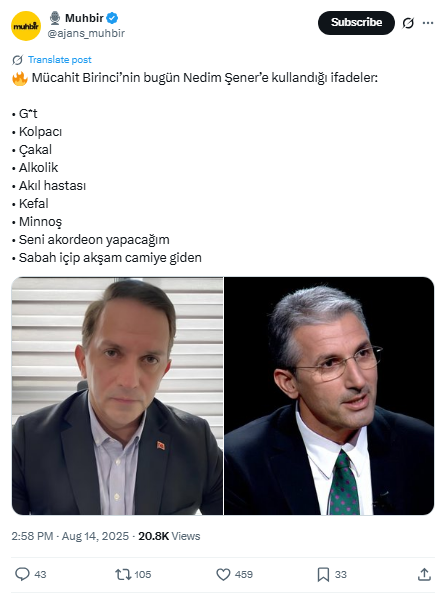Click the Grok icon beside Subscribe
The image size is (446, 594).
(x=408, y=23)
